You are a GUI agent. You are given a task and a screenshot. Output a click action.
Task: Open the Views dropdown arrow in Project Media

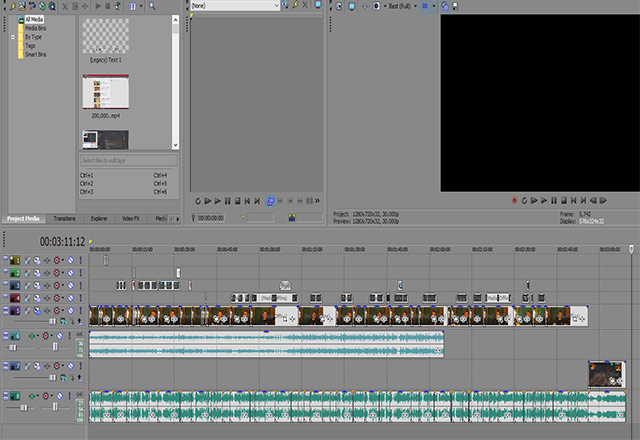click(x=141, y=6)
